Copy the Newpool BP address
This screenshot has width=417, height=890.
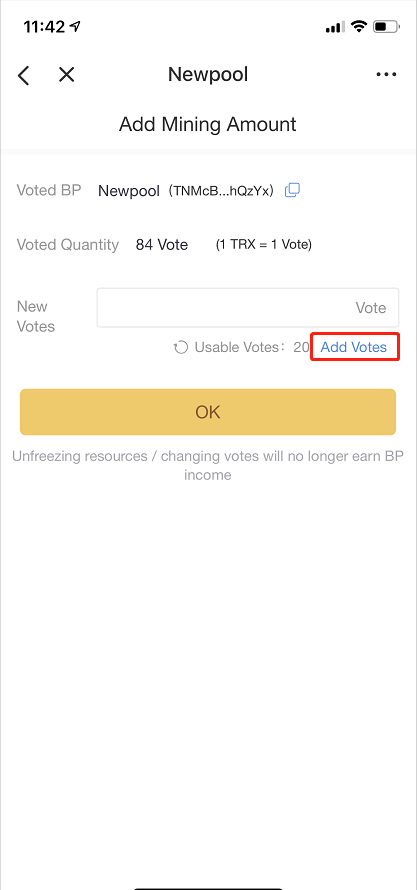pyautogui.click(x=292, y=190)
